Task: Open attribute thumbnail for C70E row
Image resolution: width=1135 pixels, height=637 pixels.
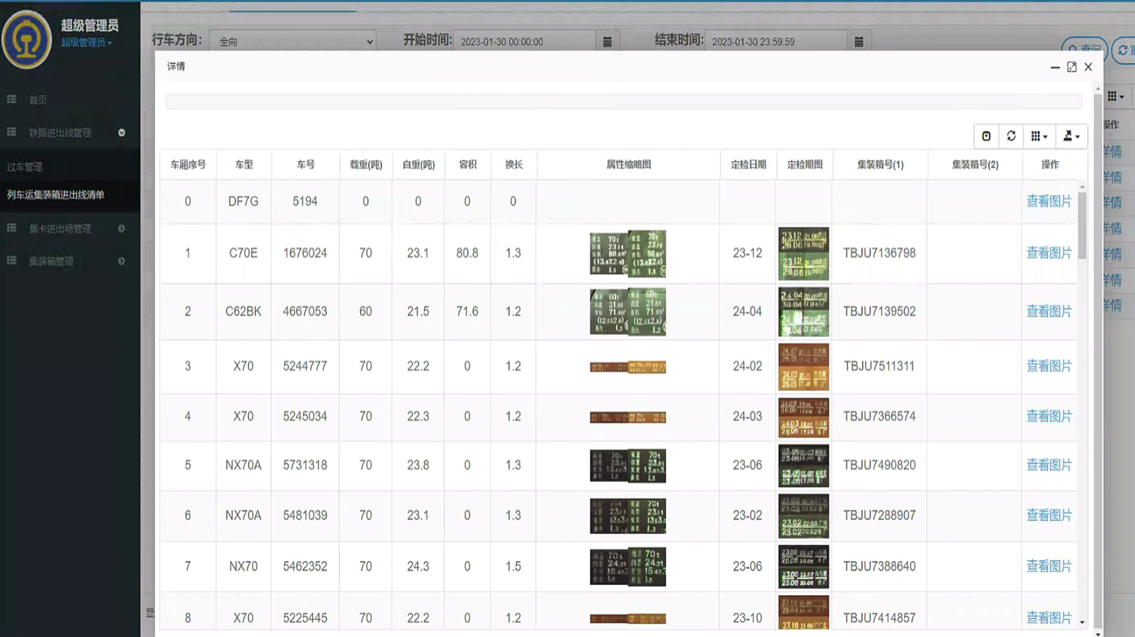Action: point(627,254)
